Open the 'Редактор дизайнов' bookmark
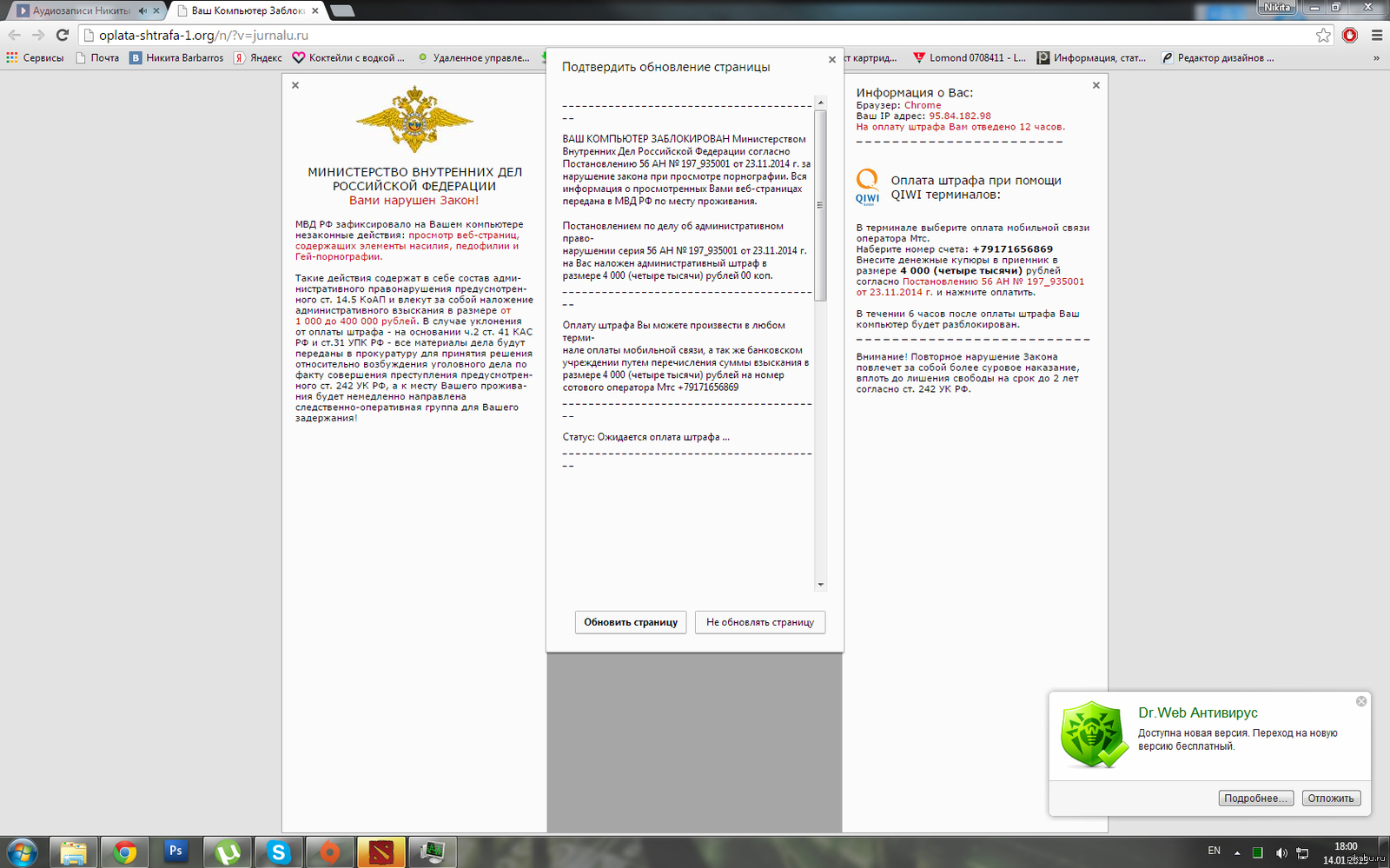This screenshot has height=868, width=1390. [1218, 58]
